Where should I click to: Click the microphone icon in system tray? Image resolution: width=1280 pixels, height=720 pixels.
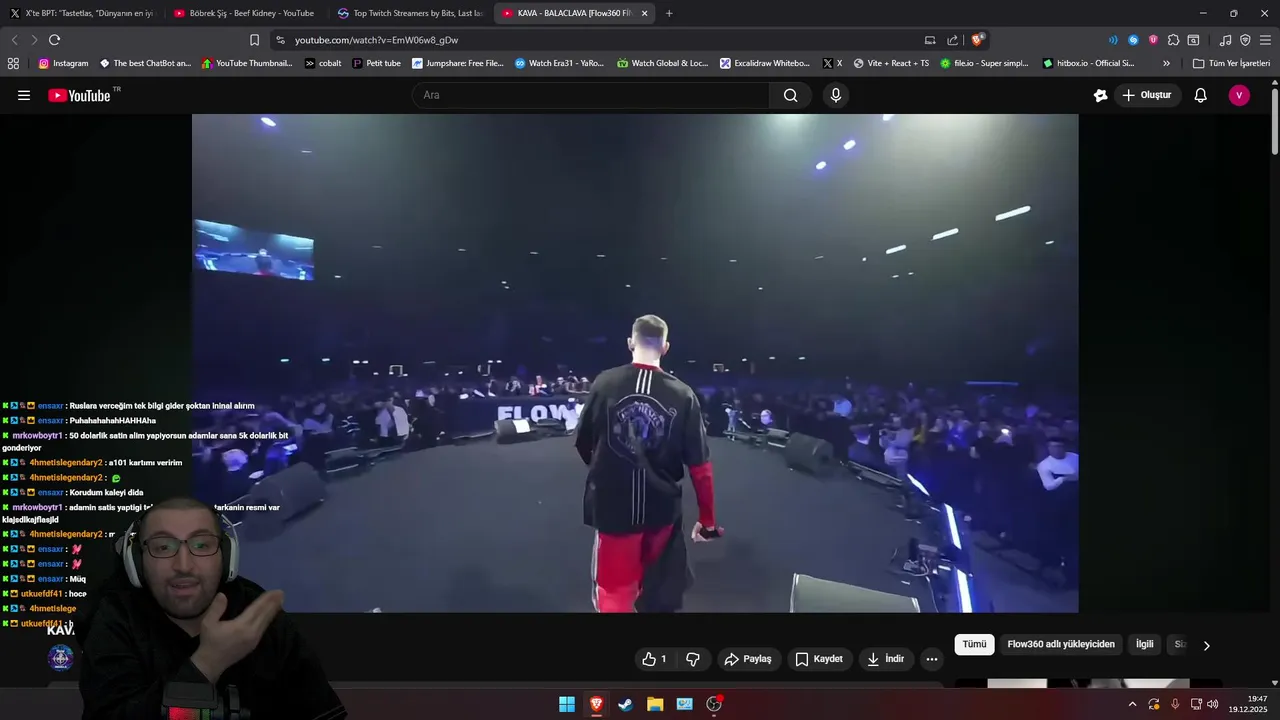(1175, 704)
